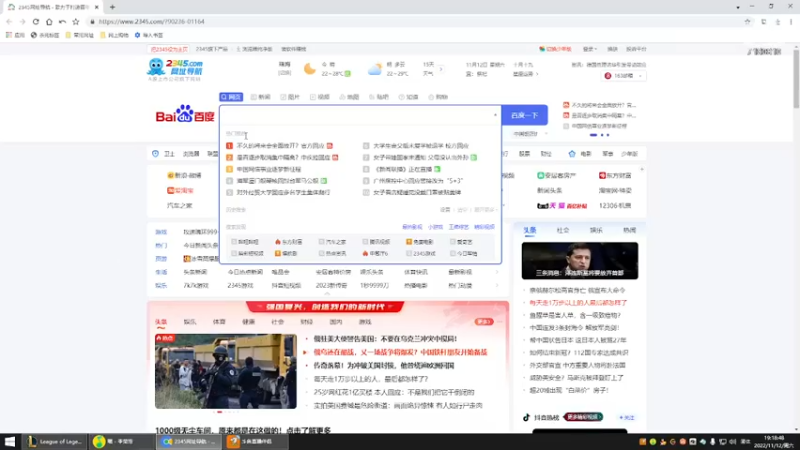Viewport: 800px width, 450px height.
Task: Open the Zelensky news video thumbnail
Action: tap(580, 261)
